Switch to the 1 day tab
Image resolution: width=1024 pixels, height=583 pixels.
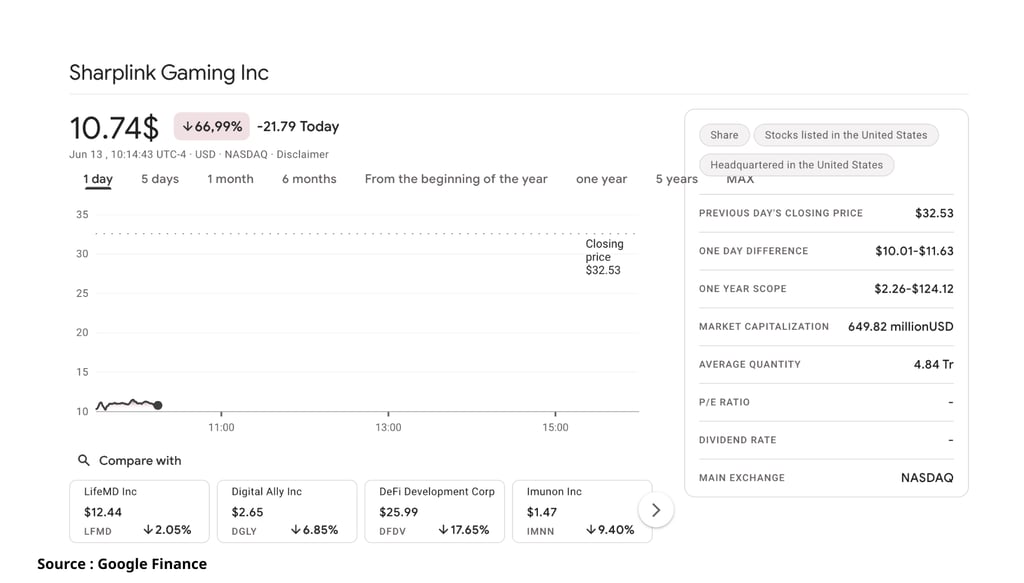98,180
